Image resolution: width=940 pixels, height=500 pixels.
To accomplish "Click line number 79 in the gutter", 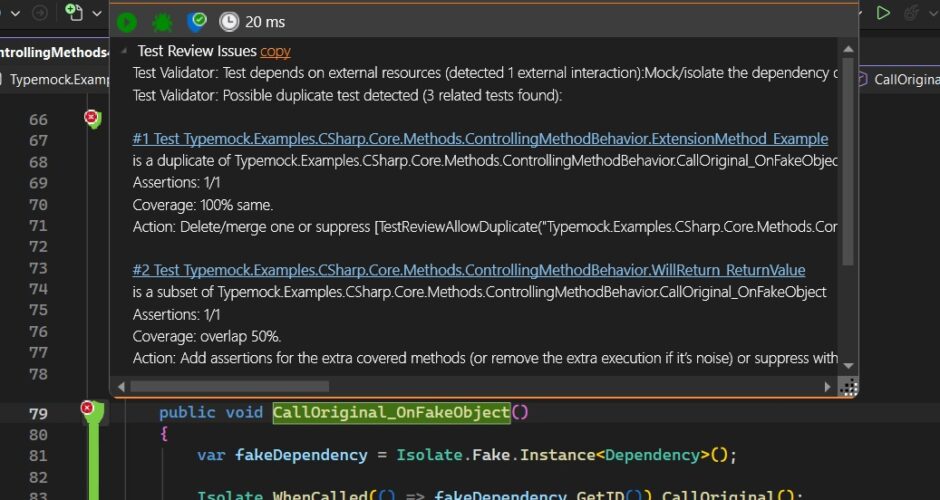I will coord(38,414).
